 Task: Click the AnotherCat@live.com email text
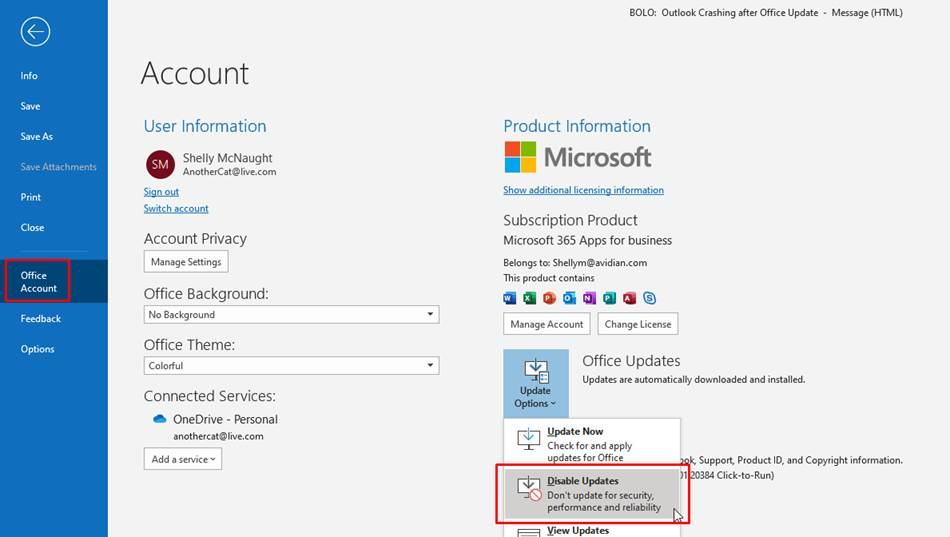[x=230, y=172]
